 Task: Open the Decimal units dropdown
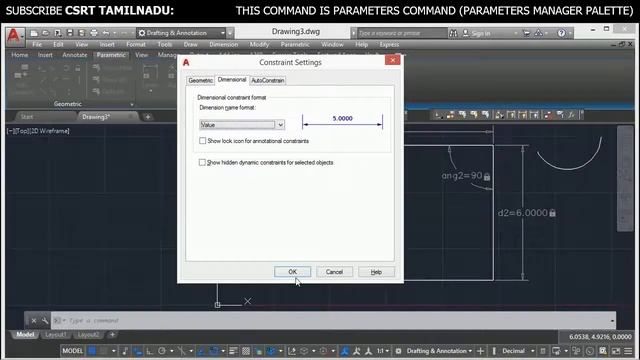(x=518, y=351)
